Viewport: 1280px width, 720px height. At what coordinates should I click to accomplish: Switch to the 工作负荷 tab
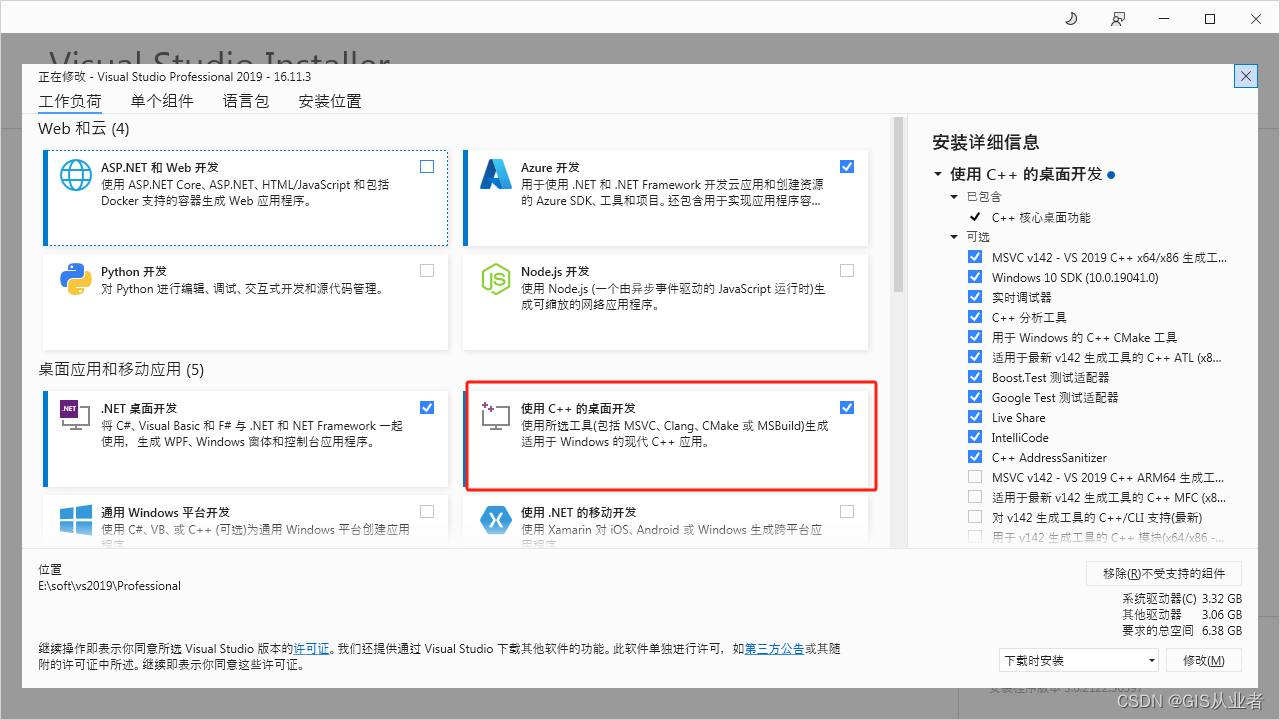pyautogui.click(x=70, y=101)
